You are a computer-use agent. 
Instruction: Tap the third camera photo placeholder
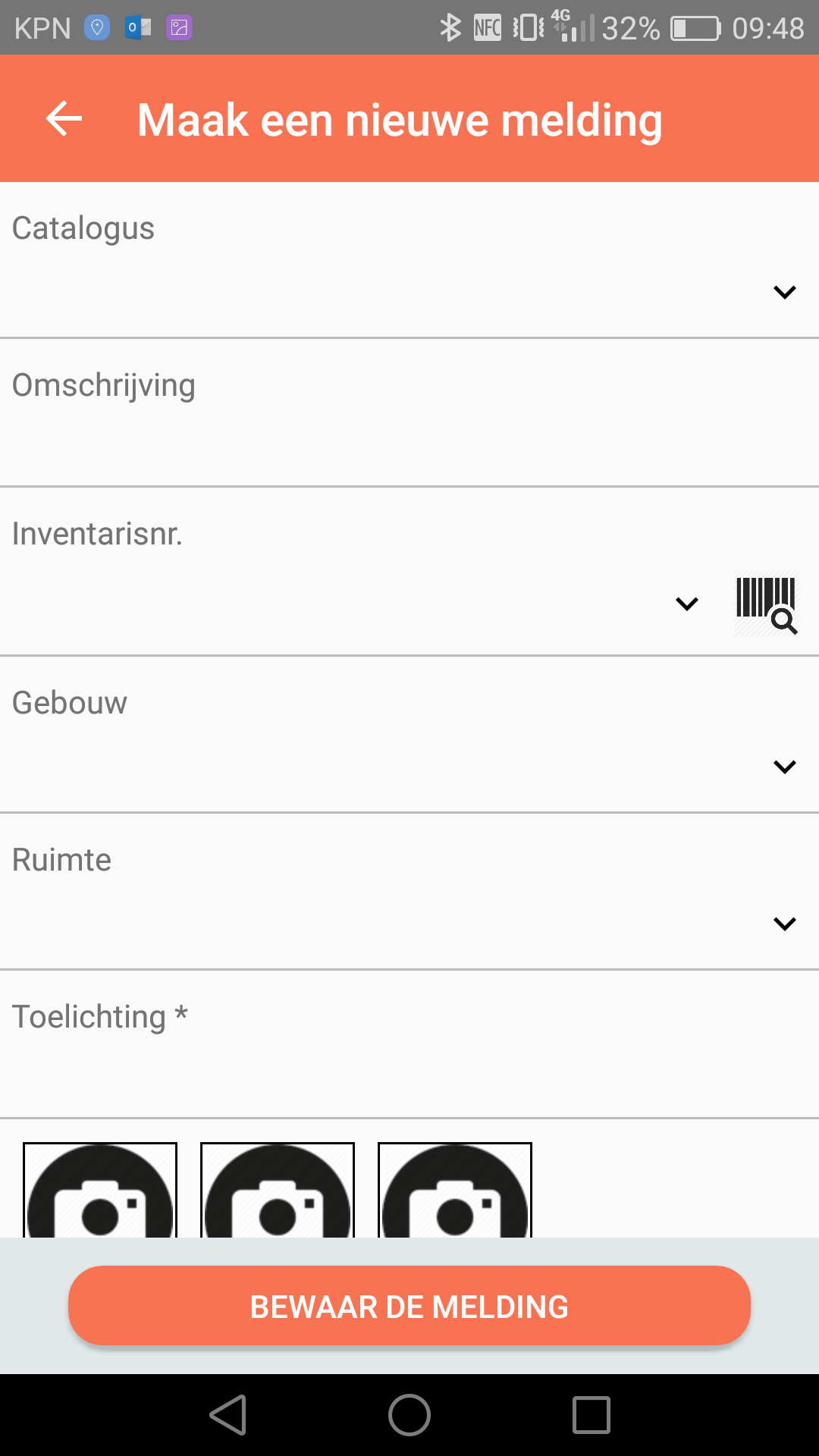pyautogui.click(x=455, y=1190)
